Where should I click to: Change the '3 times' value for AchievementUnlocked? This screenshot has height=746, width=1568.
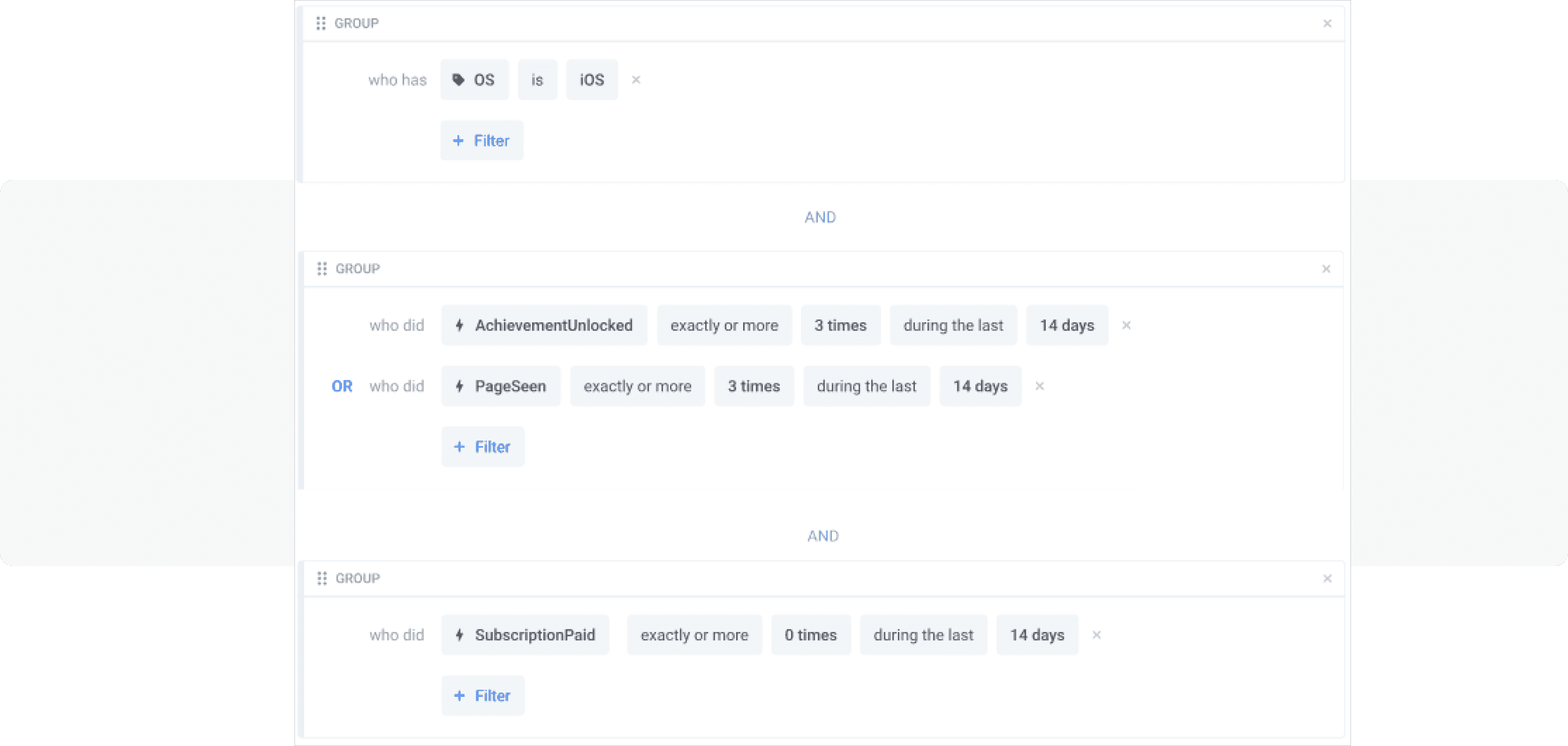[x=841, y=325]
